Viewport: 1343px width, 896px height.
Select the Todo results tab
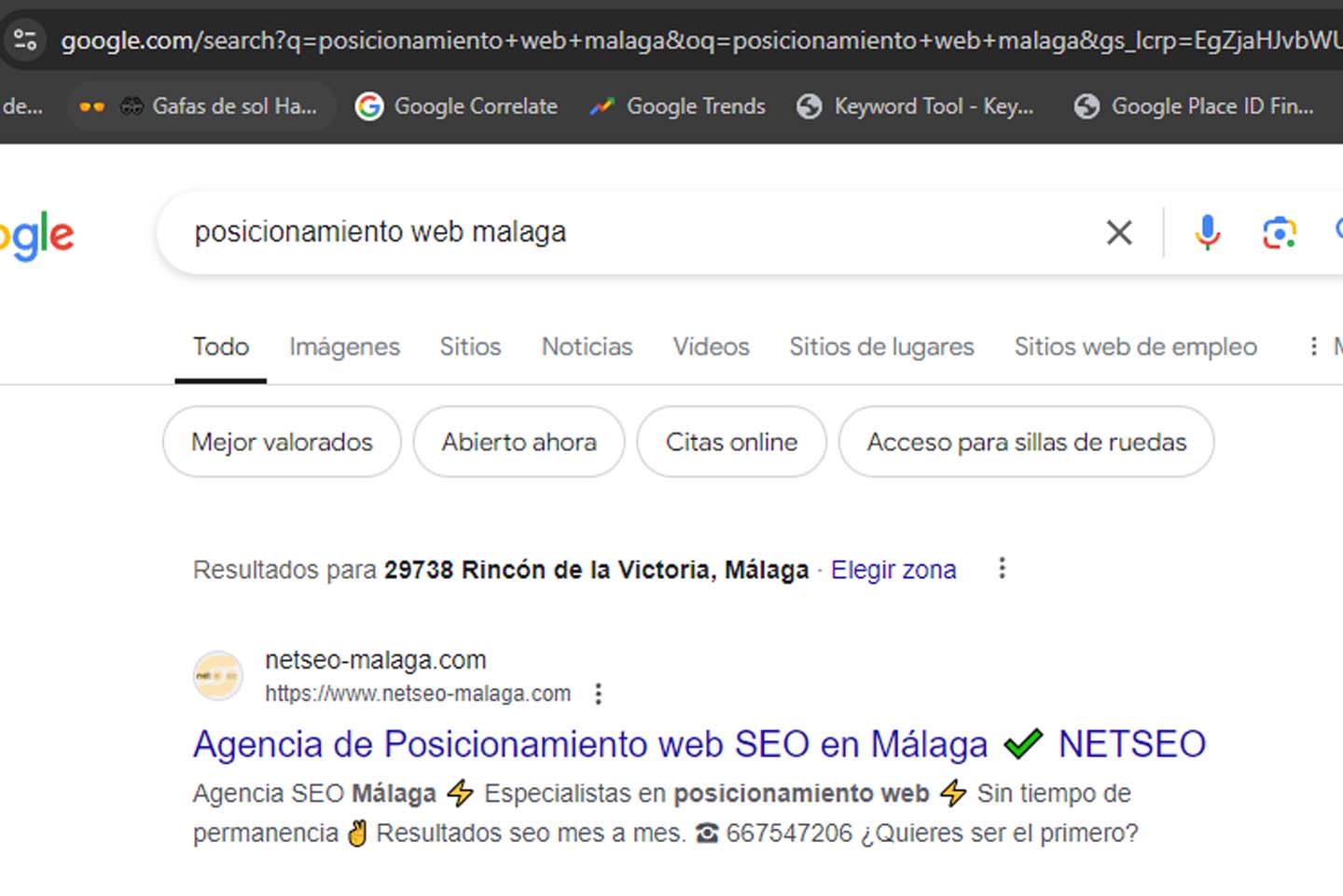click(x=221, y=347)
